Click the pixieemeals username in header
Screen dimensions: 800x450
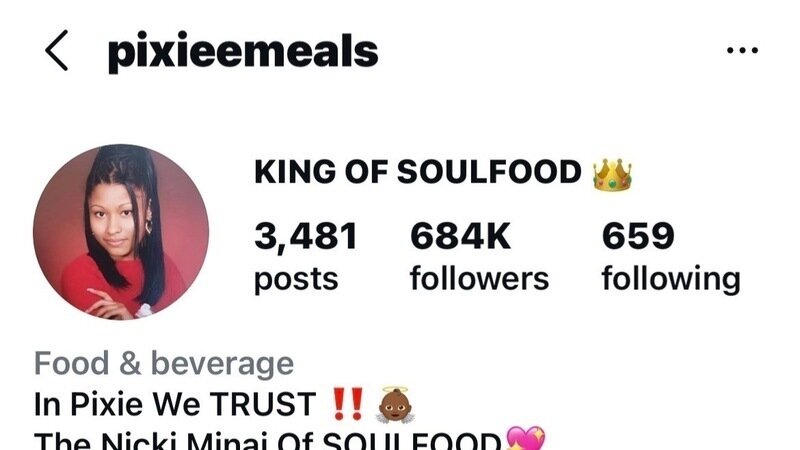click(243, 52)
